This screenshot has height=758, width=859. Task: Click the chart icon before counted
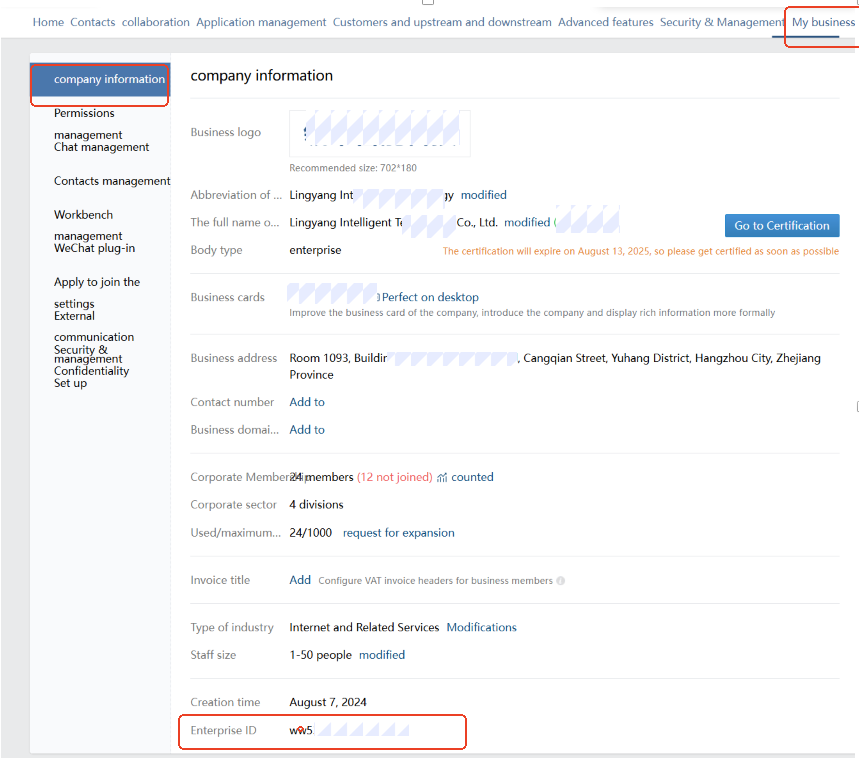[x=442, y=478]
